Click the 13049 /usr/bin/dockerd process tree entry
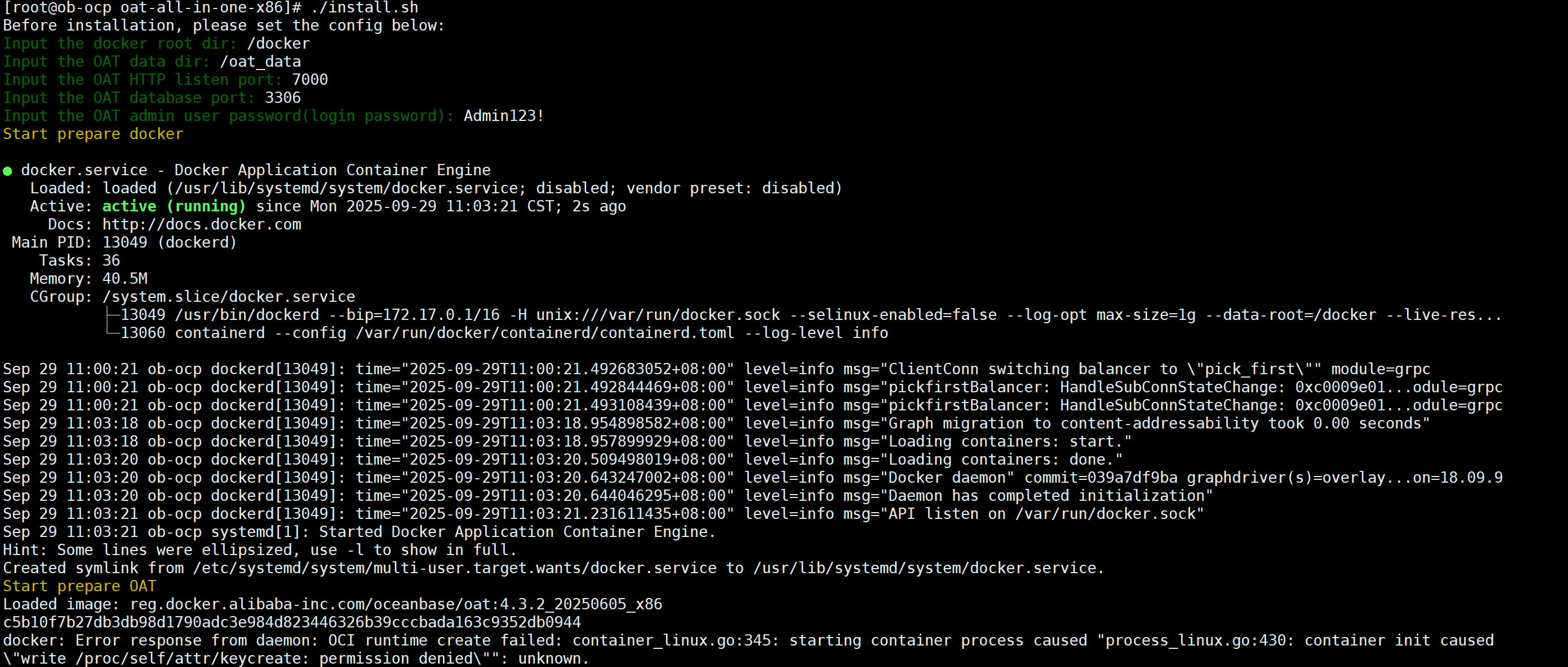The width and height of the screenshot is (1568, 667). click(x=809, y=315)
